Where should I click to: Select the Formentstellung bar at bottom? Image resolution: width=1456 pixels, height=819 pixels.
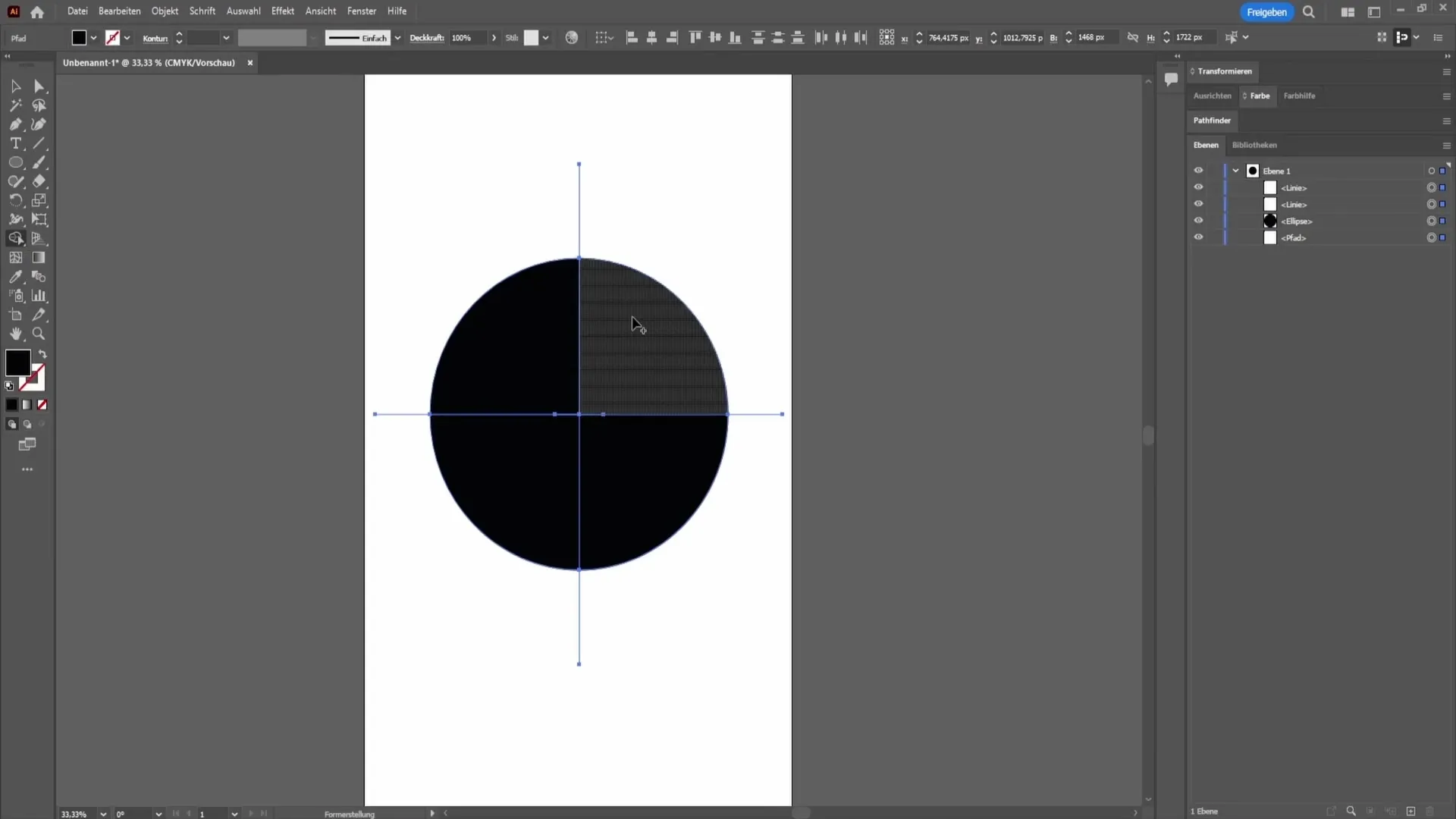point(350,813)
